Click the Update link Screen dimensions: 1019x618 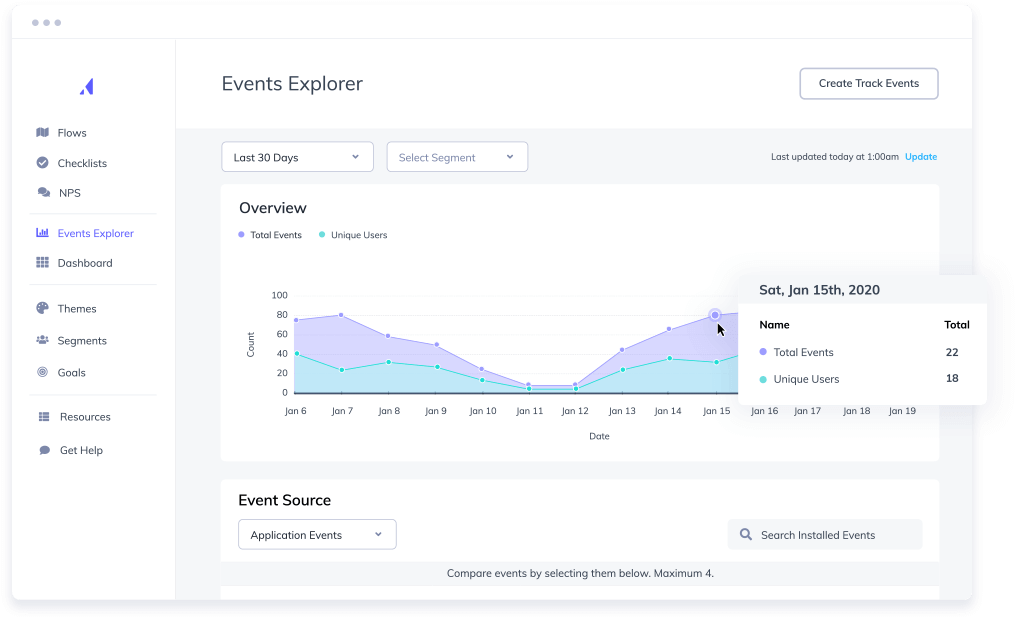921,157
